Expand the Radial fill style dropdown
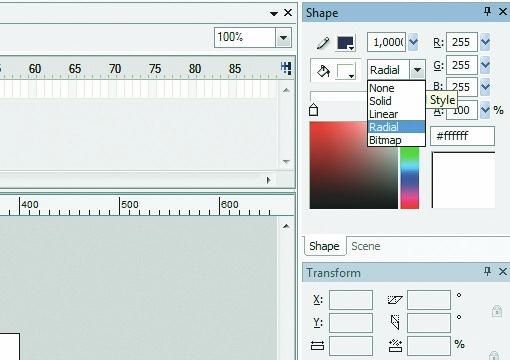The image size is (510, 360). click(x=417, y=70)
